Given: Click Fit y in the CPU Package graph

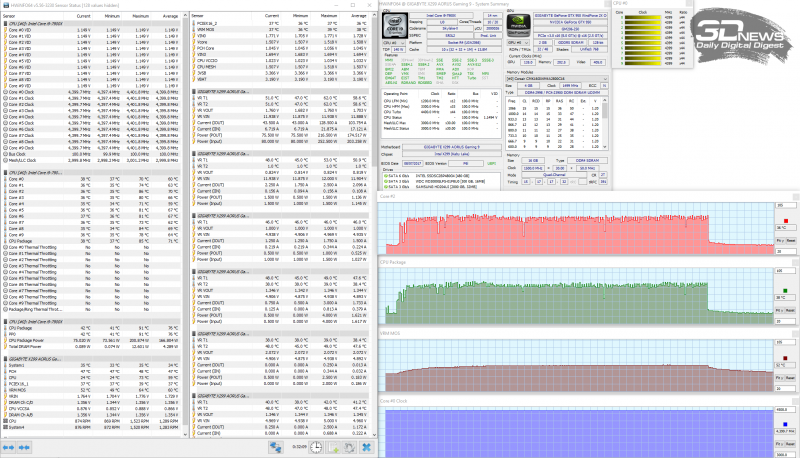Looking at the screenshot, I should [780, 310].
